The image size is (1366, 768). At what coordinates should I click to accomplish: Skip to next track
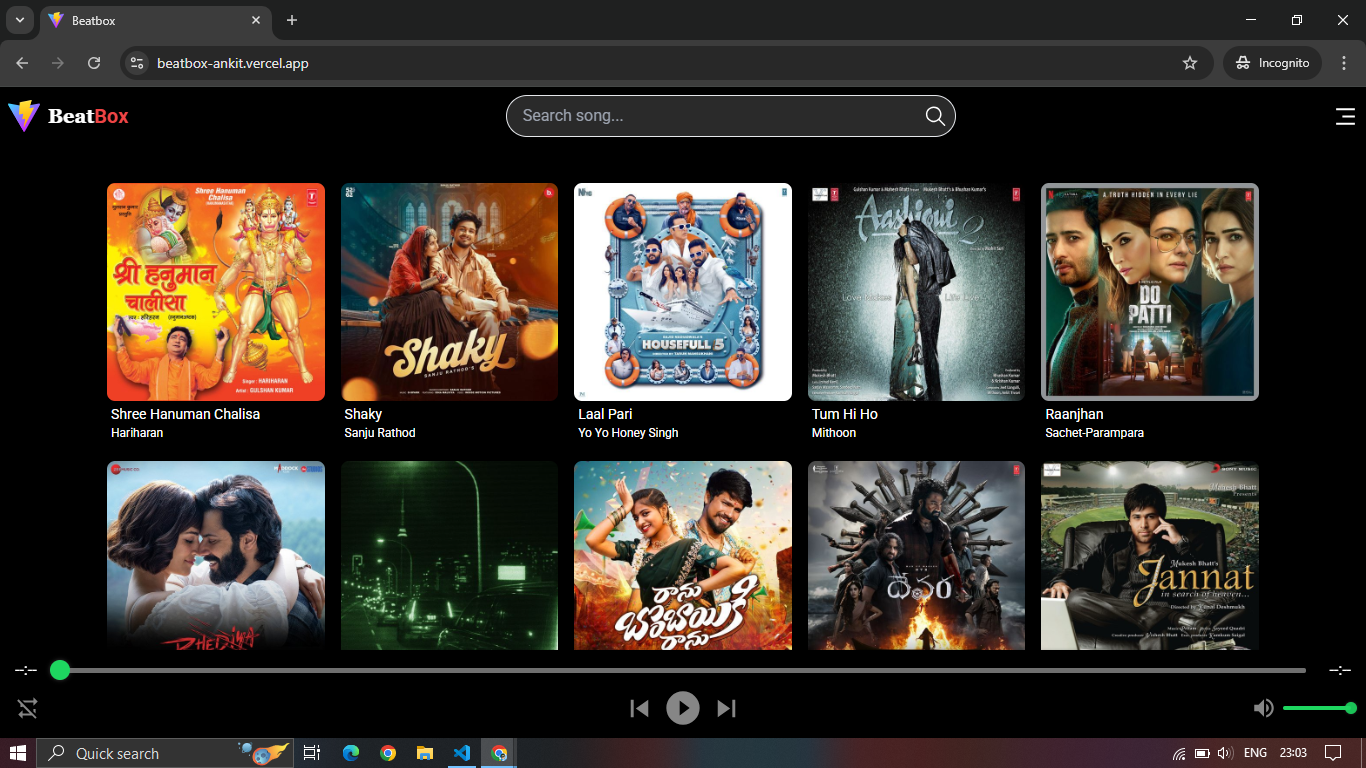click(x=727, y=709)
